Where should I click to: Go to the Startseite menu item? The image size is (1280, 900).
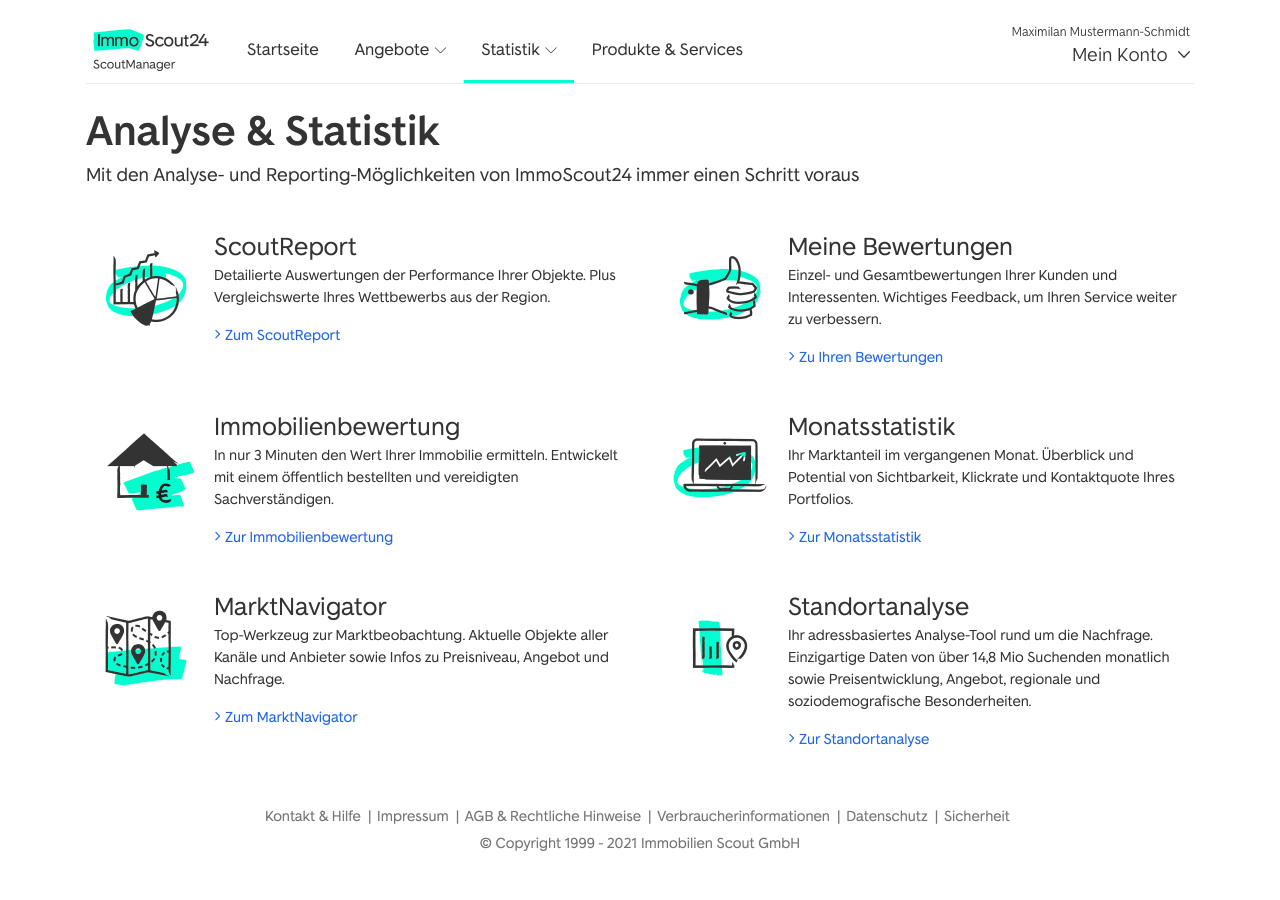[283, 50]
